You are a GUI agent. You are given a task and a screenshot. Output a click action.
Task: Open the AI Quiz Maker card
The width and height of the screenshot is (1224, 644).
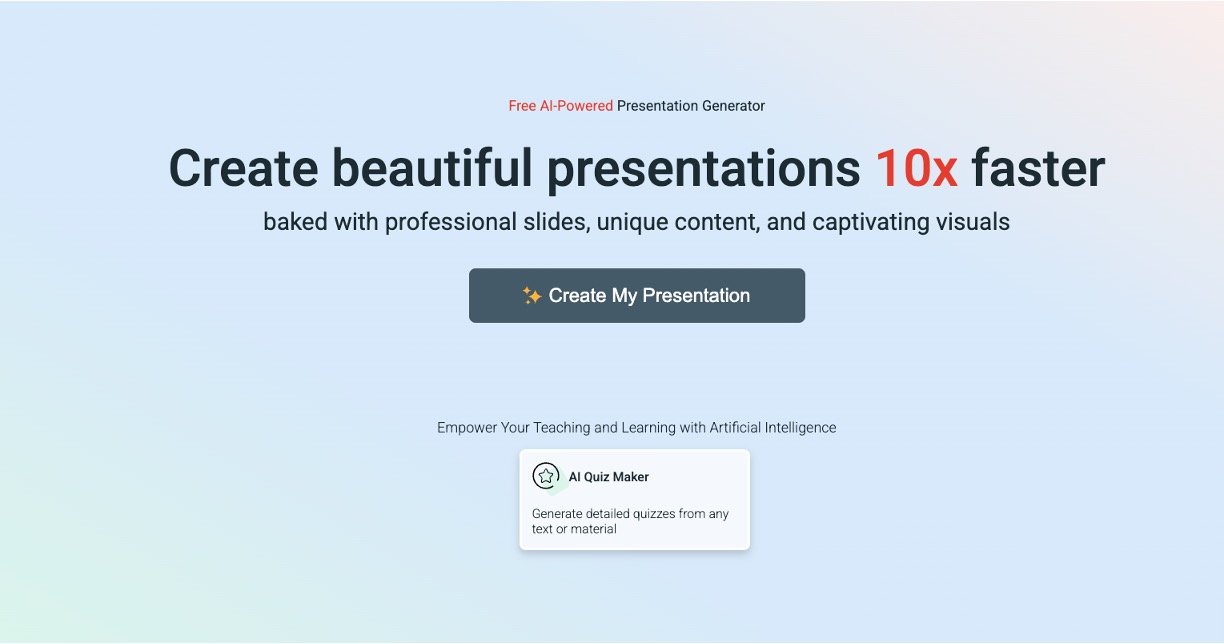(x=634, y=500)
